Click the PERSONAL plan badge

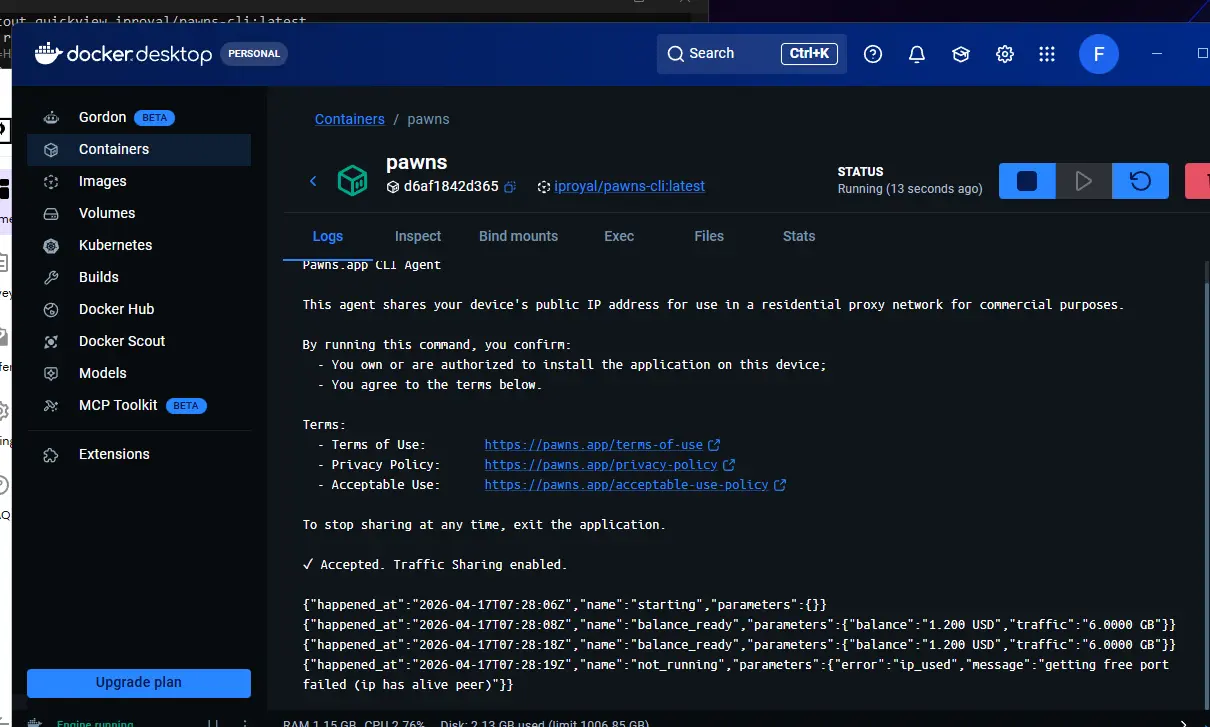254,54
